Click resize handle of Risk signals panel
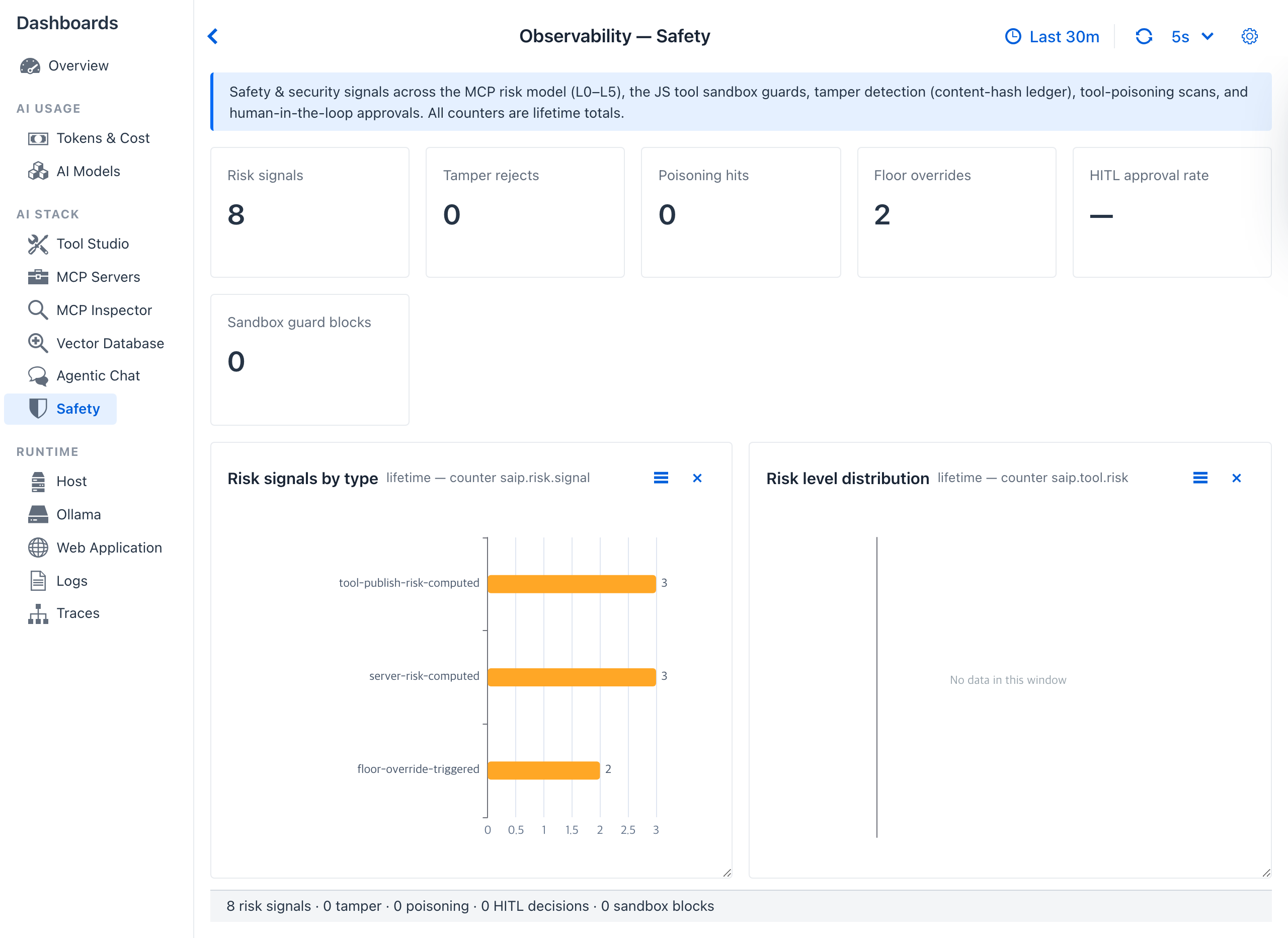 727,873
